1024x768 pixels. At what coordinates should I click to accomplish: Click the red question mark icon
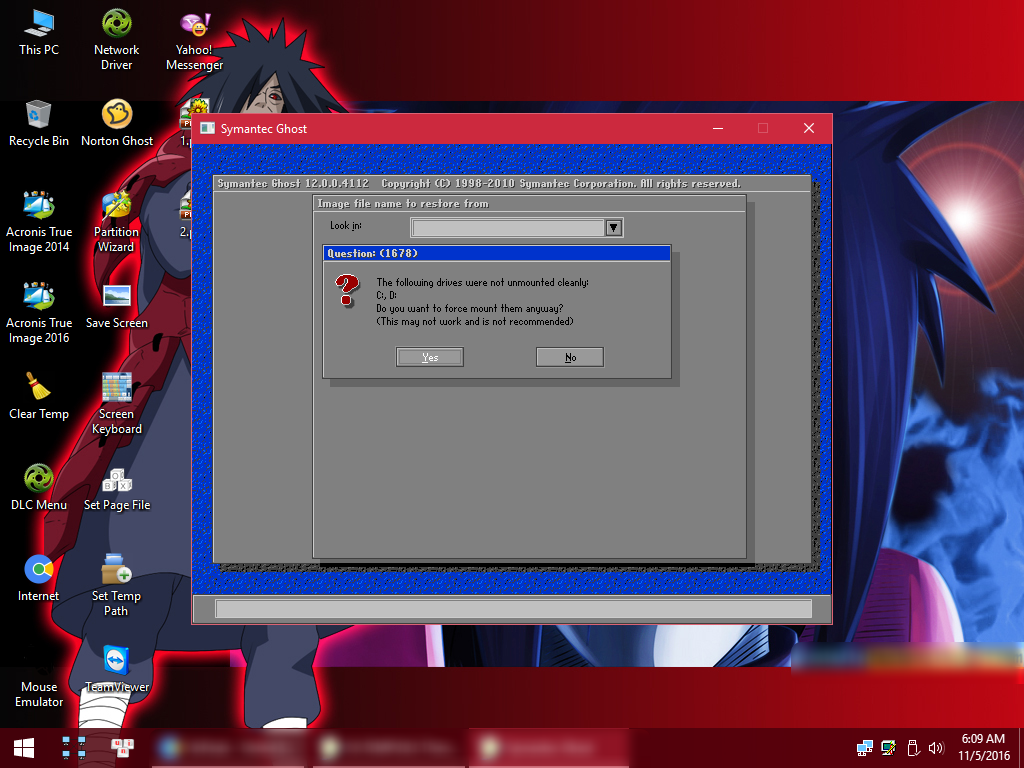pyautogui.click(x=347, y=291)
